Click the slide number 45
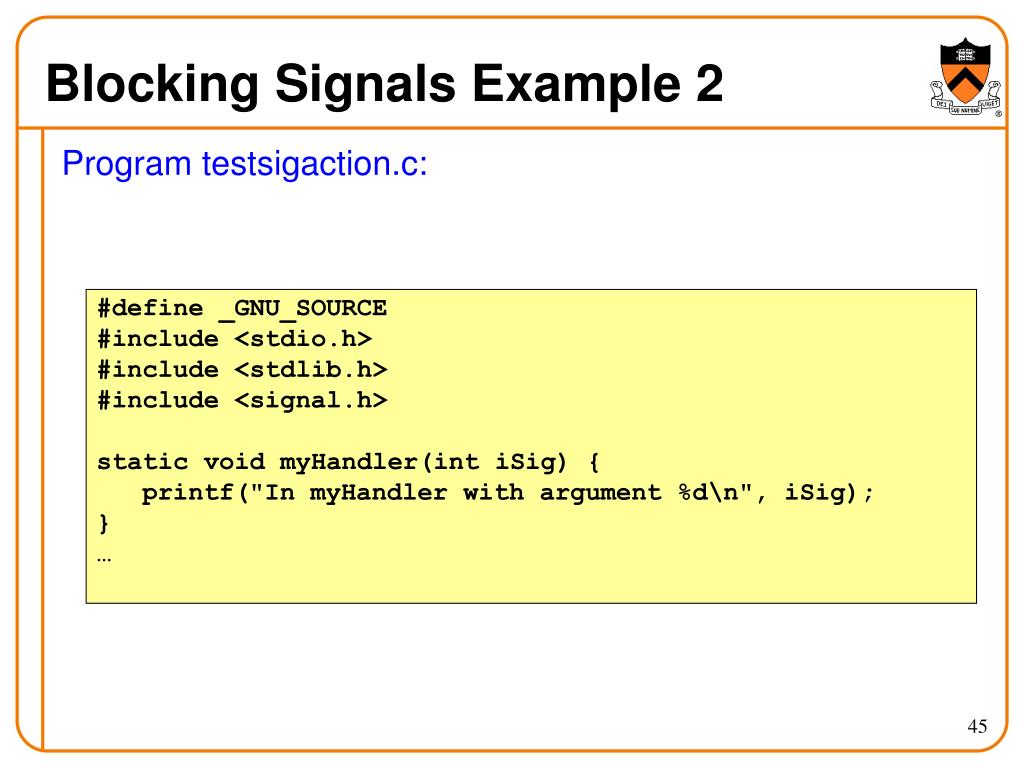The width and height of the screenshot is (1024, 768). [977, 726]
